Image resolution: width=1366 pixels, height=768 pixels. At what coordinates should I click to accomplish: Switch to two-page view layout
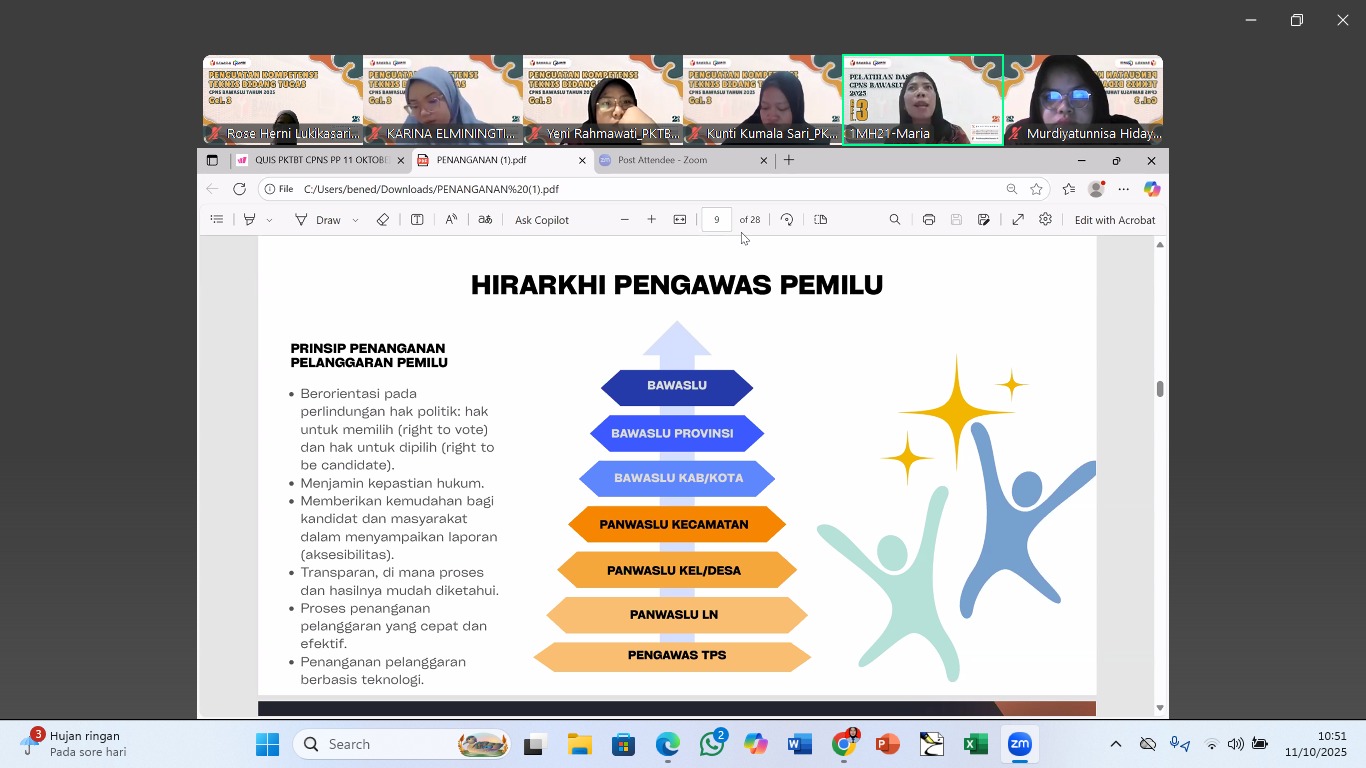(x=820, y=219)
